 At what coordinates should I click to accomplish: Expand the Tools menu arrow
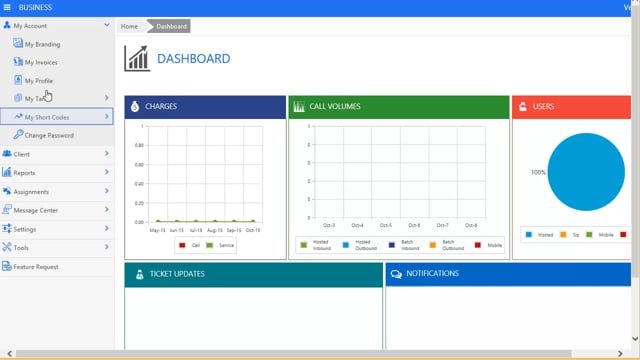[107, 247]
